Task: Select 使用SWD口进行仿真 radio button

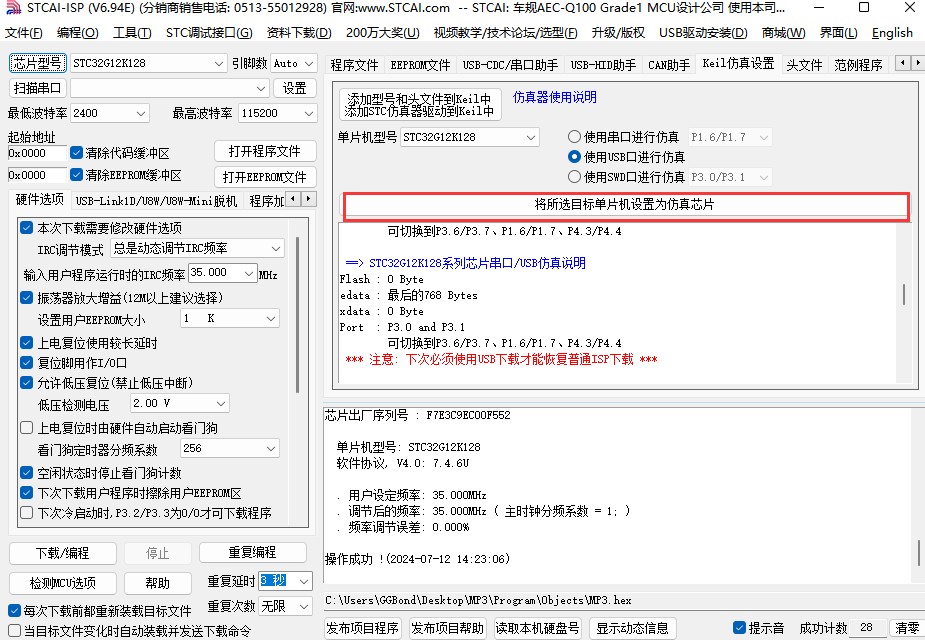Action: coord(574,176)
